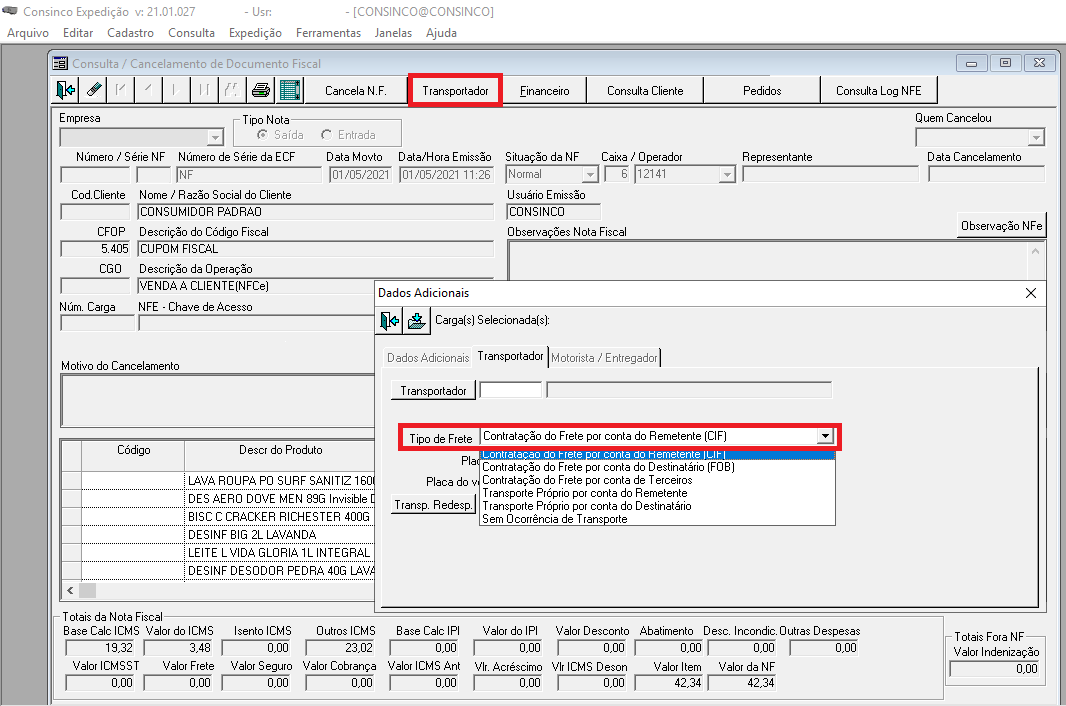Click the Transportador toolbar button
Viewport: 1066px width, 706px height.
click(x=455, y=90)
